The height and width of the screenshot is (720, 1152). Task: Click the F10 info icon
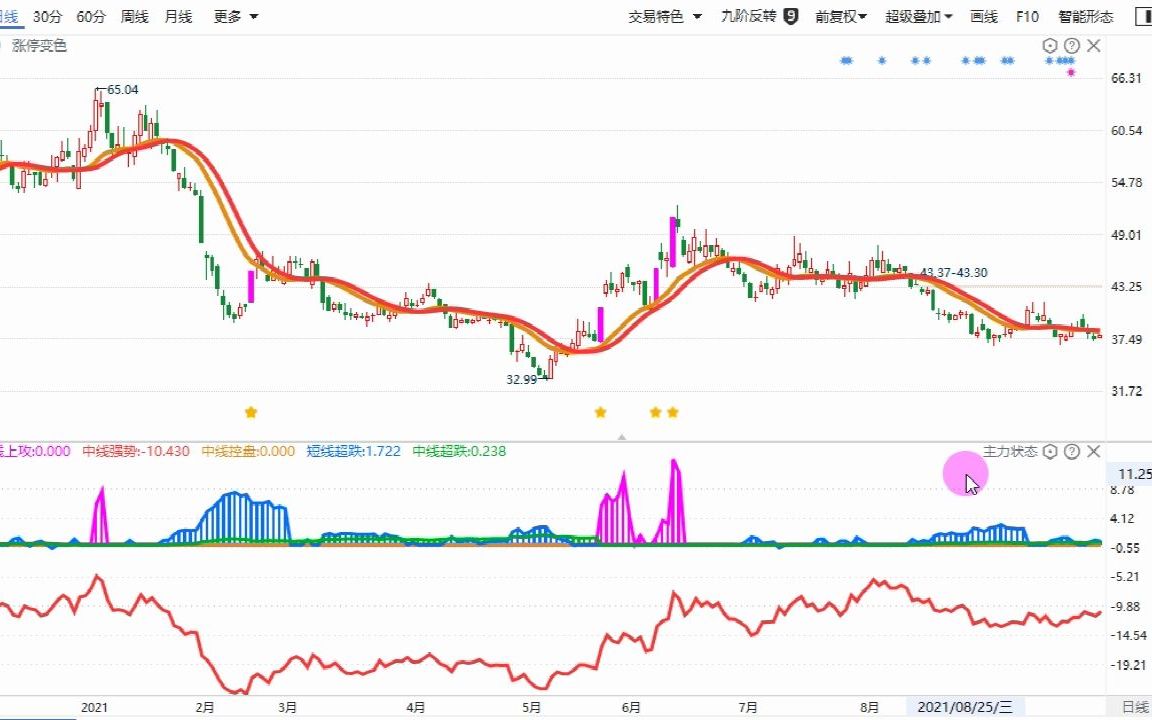point(1027,17)
